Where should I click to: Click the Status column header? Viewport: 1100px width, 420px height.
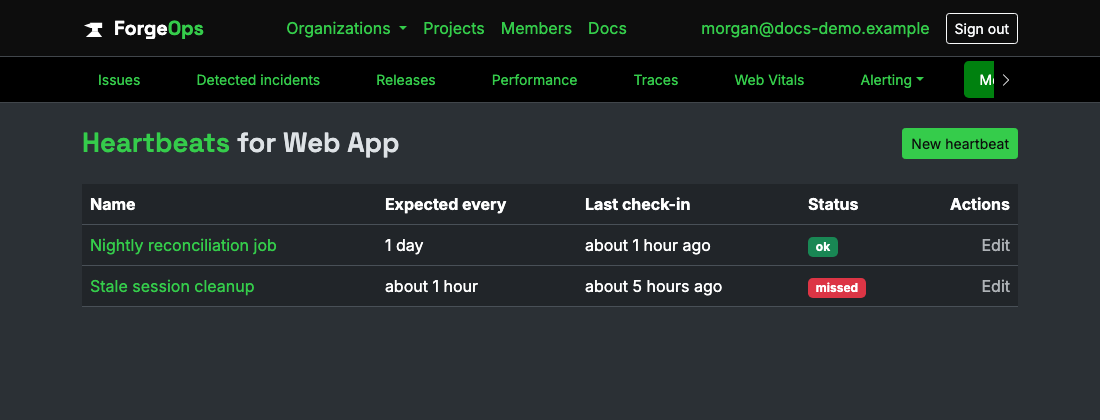(833, 204)
